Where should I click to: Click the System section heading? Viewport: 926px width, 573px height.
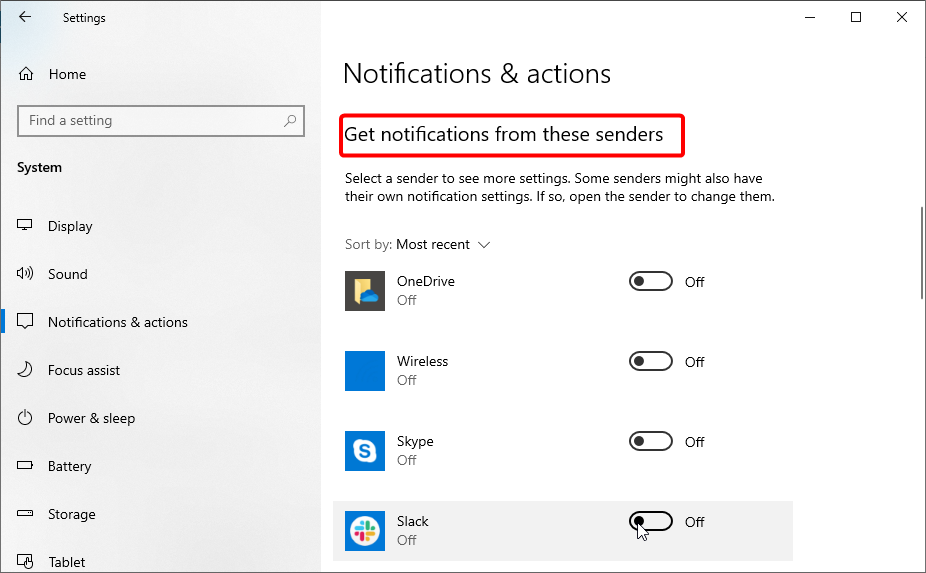tap(39, 167)
